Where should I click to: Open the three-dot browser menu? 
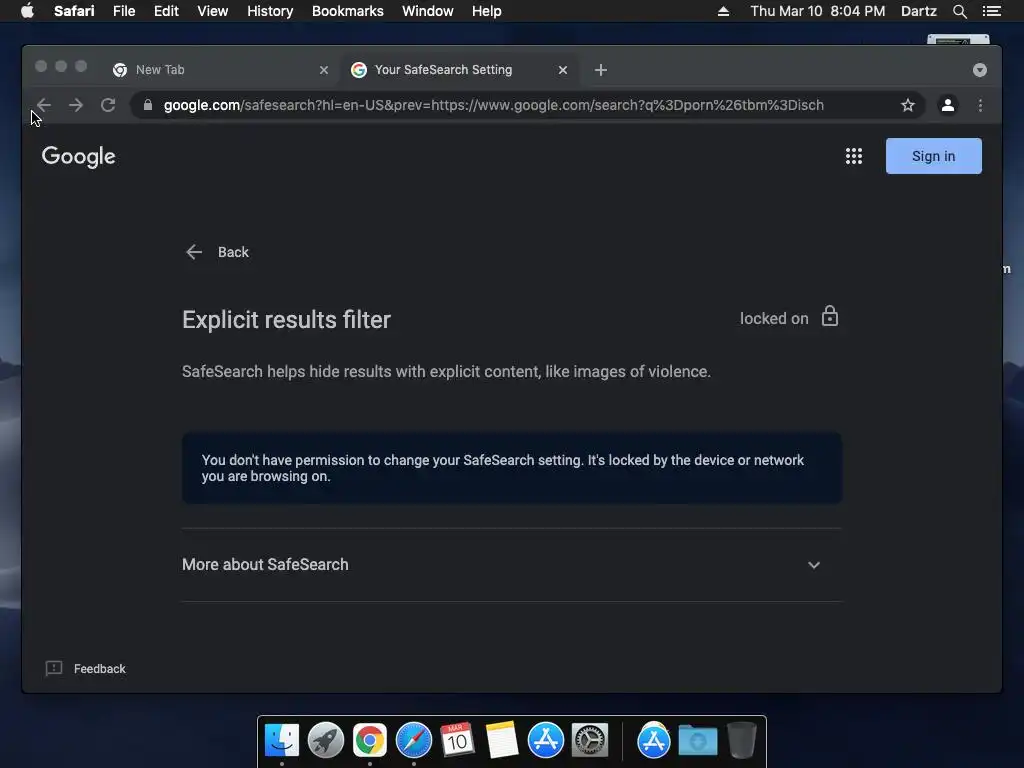point(980,105)
